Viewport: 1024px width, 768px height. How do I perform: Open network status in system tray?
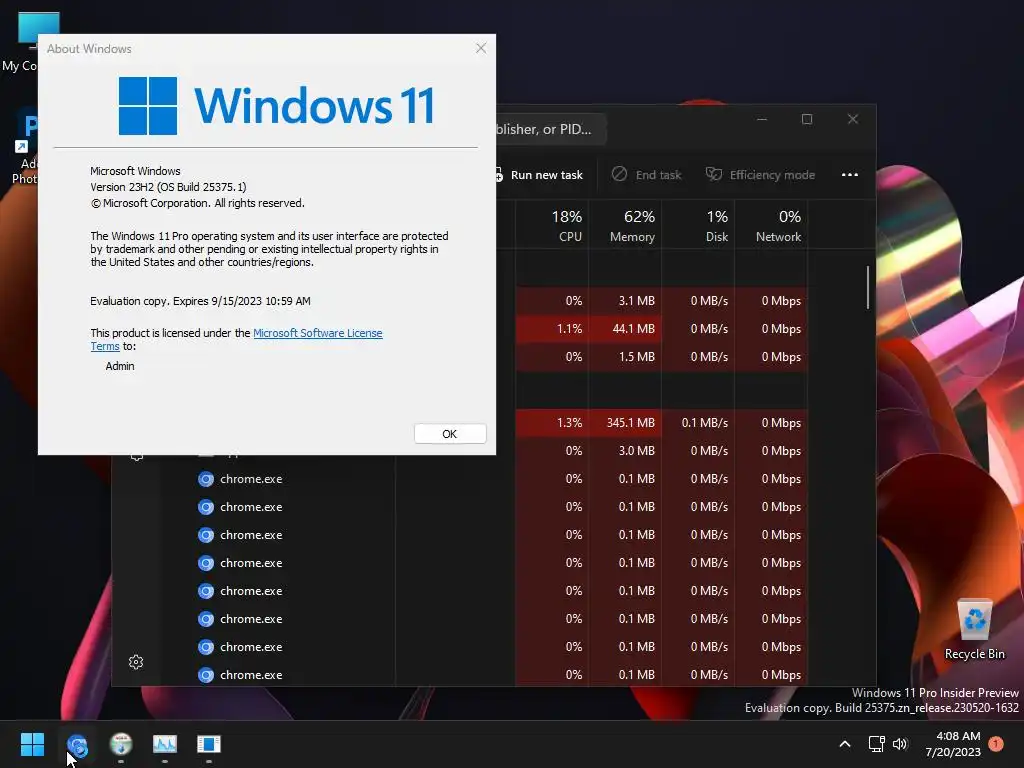click(876, 744)
